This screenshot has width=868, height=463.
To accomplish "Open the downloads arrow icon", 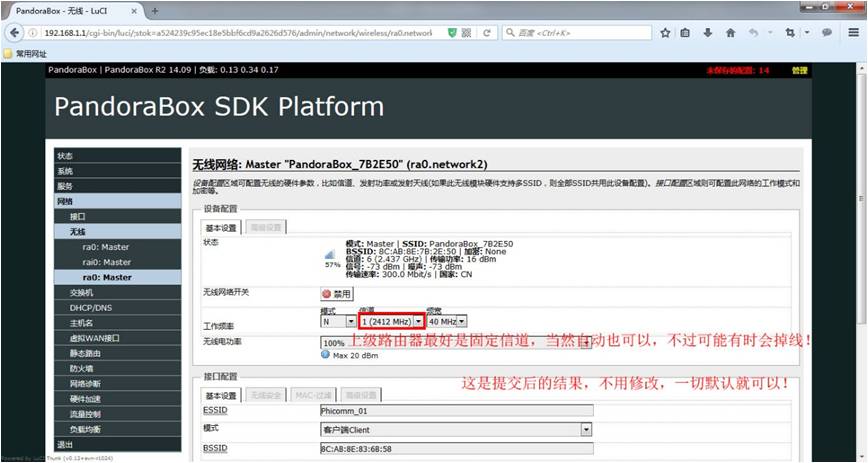I will tap(707, 33).
